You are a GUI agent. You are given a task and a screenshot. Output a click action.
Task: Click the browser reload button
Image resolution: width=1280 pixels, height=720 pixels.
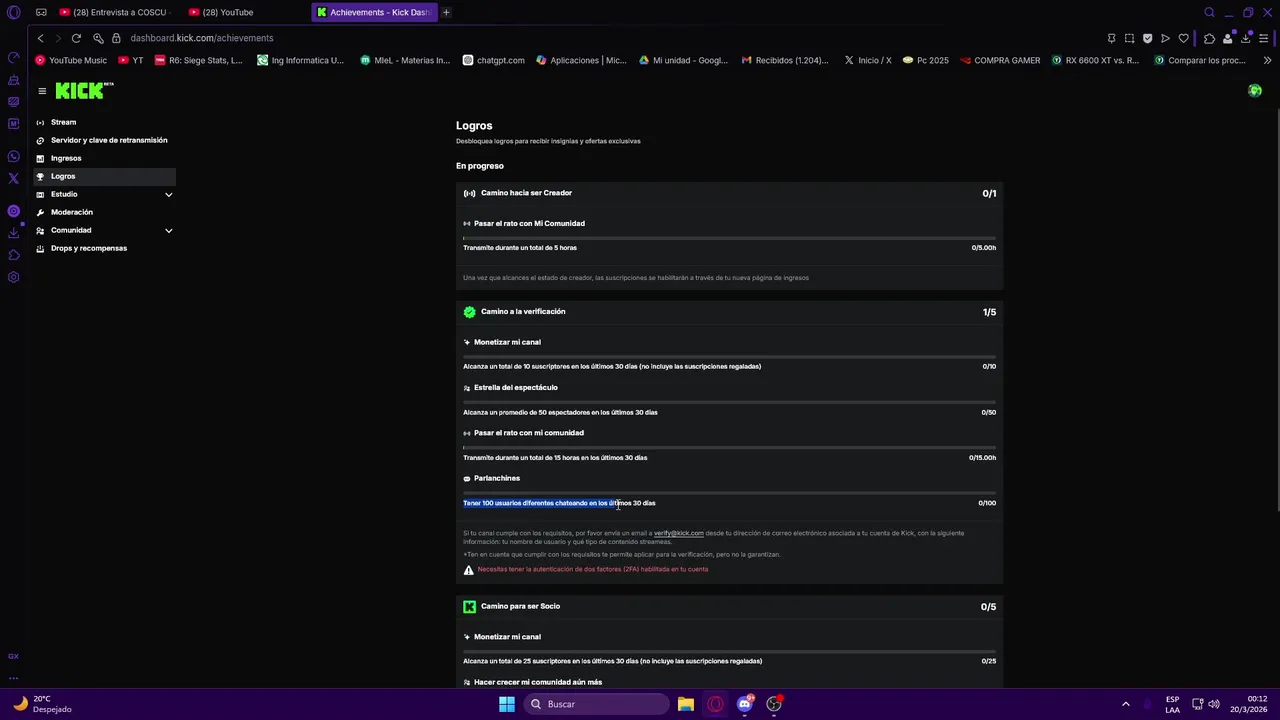pos(76,38)
